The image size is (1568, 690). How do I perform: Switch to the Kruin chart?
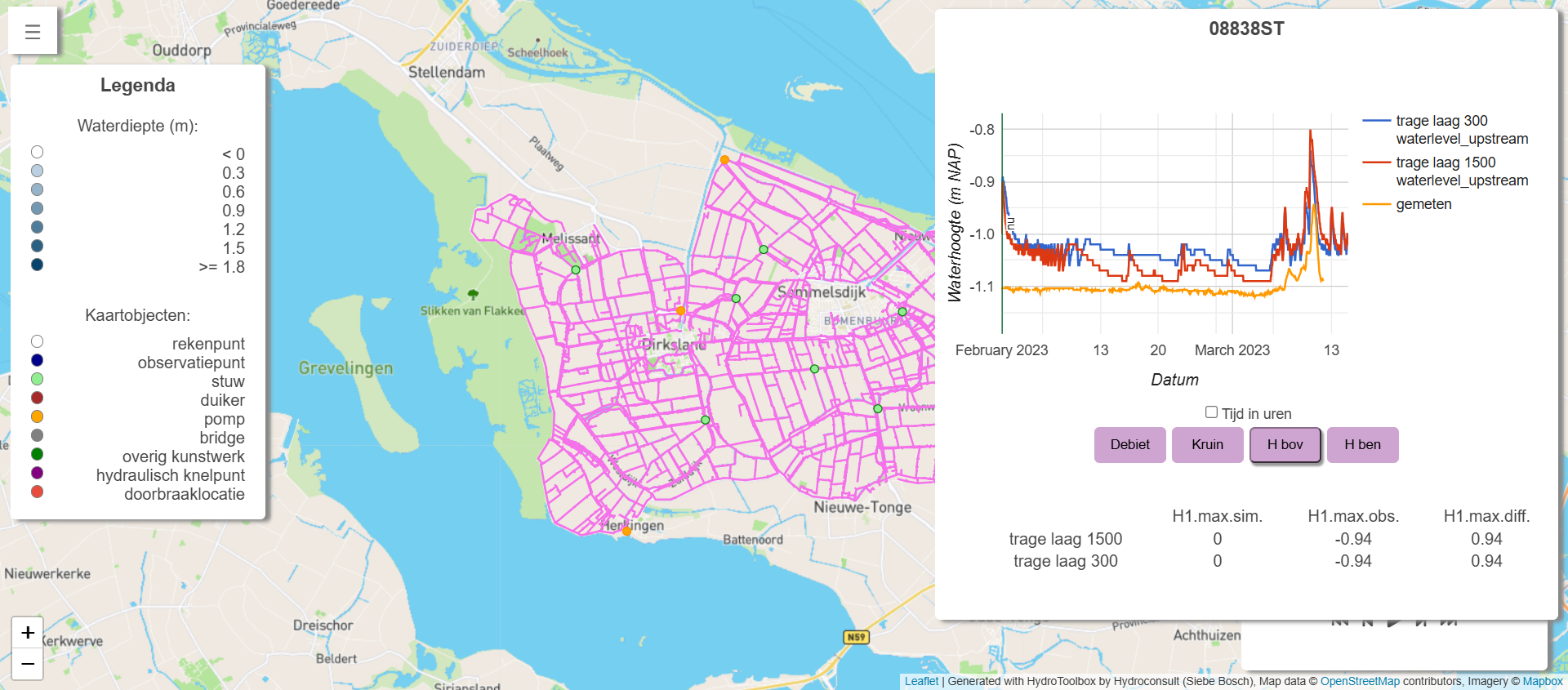(1207, 445)
